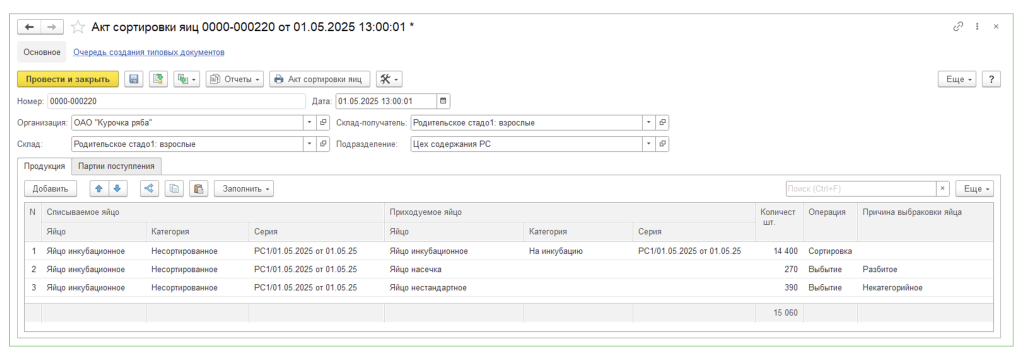Expand the Склад-получатель dropdown list
1024x361 pixels.
click(x=648, y=123)
